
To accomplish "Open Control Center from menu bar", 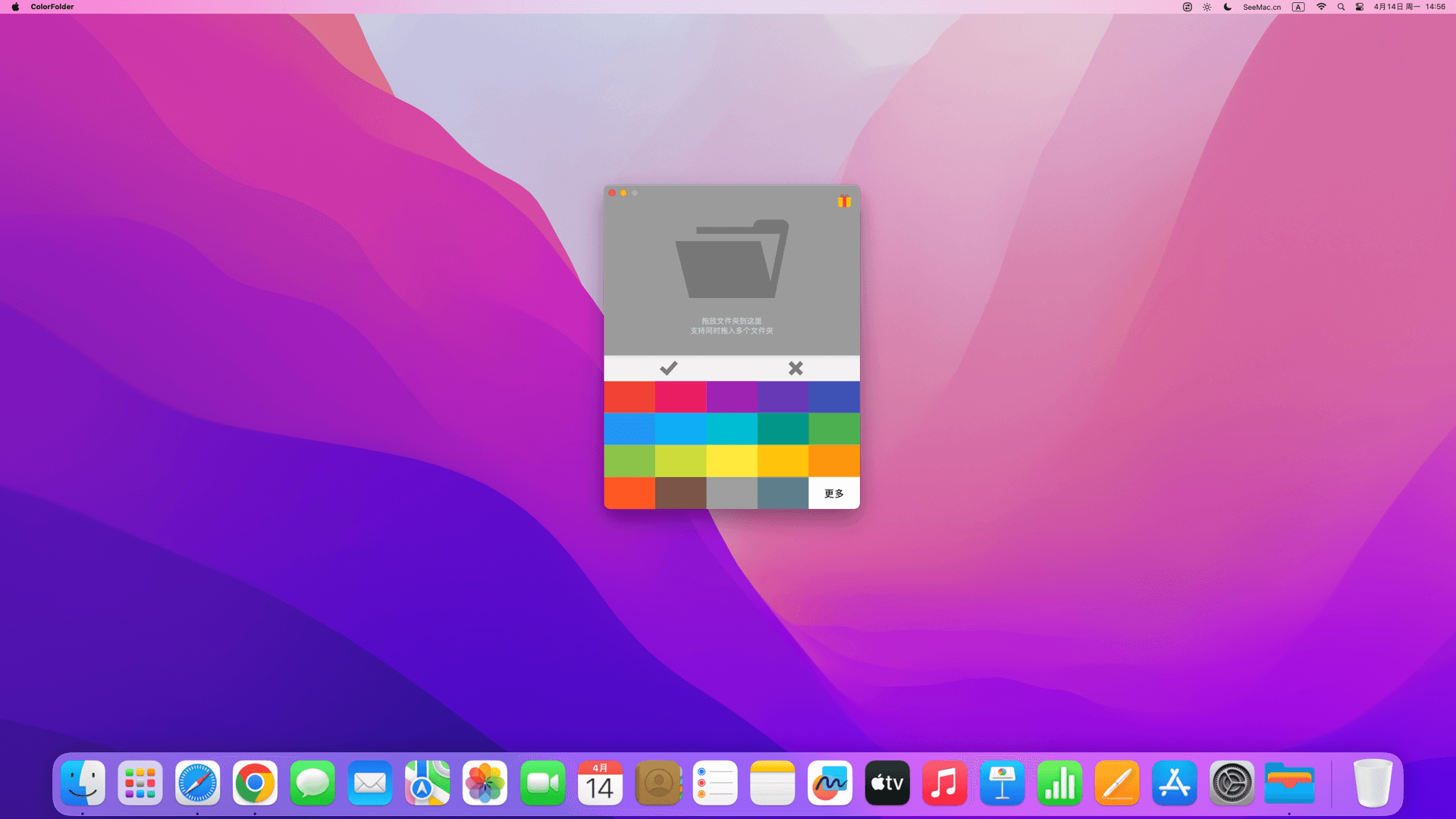I will [x=1360, y=7].
